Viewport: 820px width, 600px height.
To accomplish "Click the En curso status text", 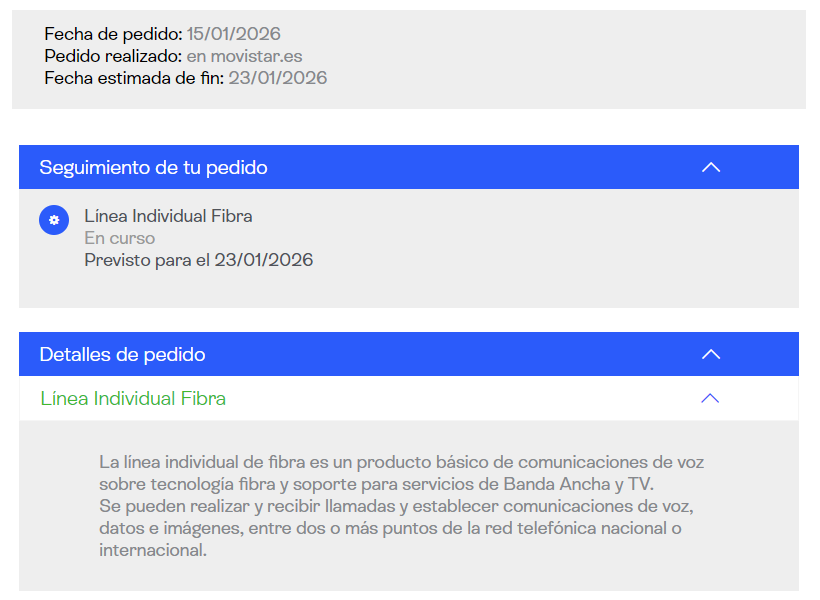I will 119,238.
